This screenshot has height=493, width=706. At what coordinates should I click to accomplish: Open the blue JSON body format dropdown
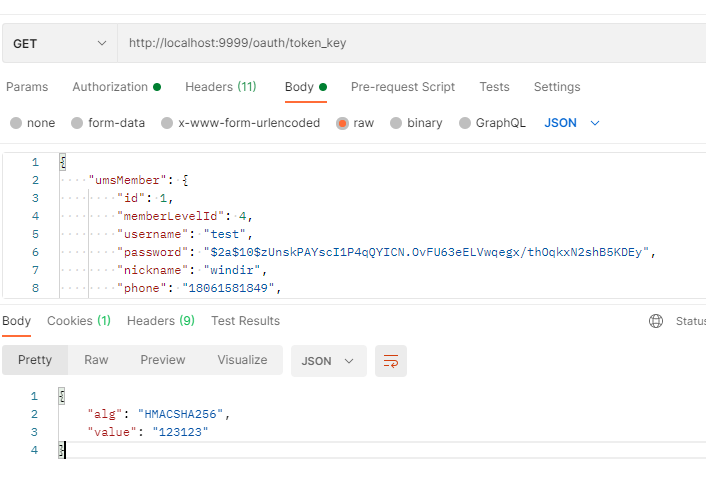(572, 123)
